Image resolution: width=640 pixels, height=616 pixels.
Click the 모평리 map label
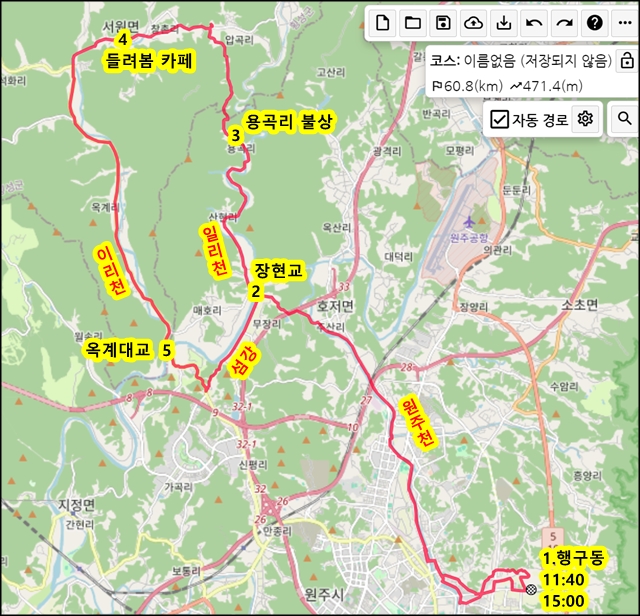pyautogui.click(x=460, y=151)
